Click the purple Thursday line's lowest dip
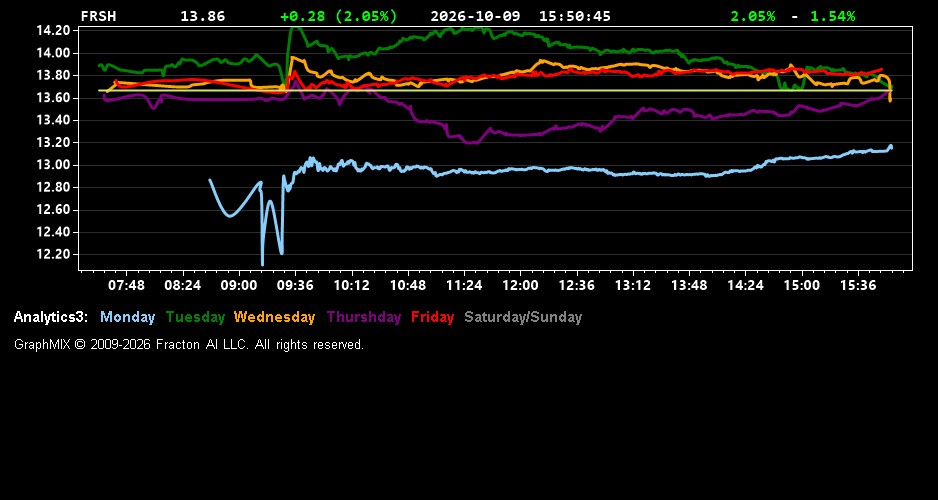Image resolution: width=938 pixels, height=500 pixels. [472, 142]
